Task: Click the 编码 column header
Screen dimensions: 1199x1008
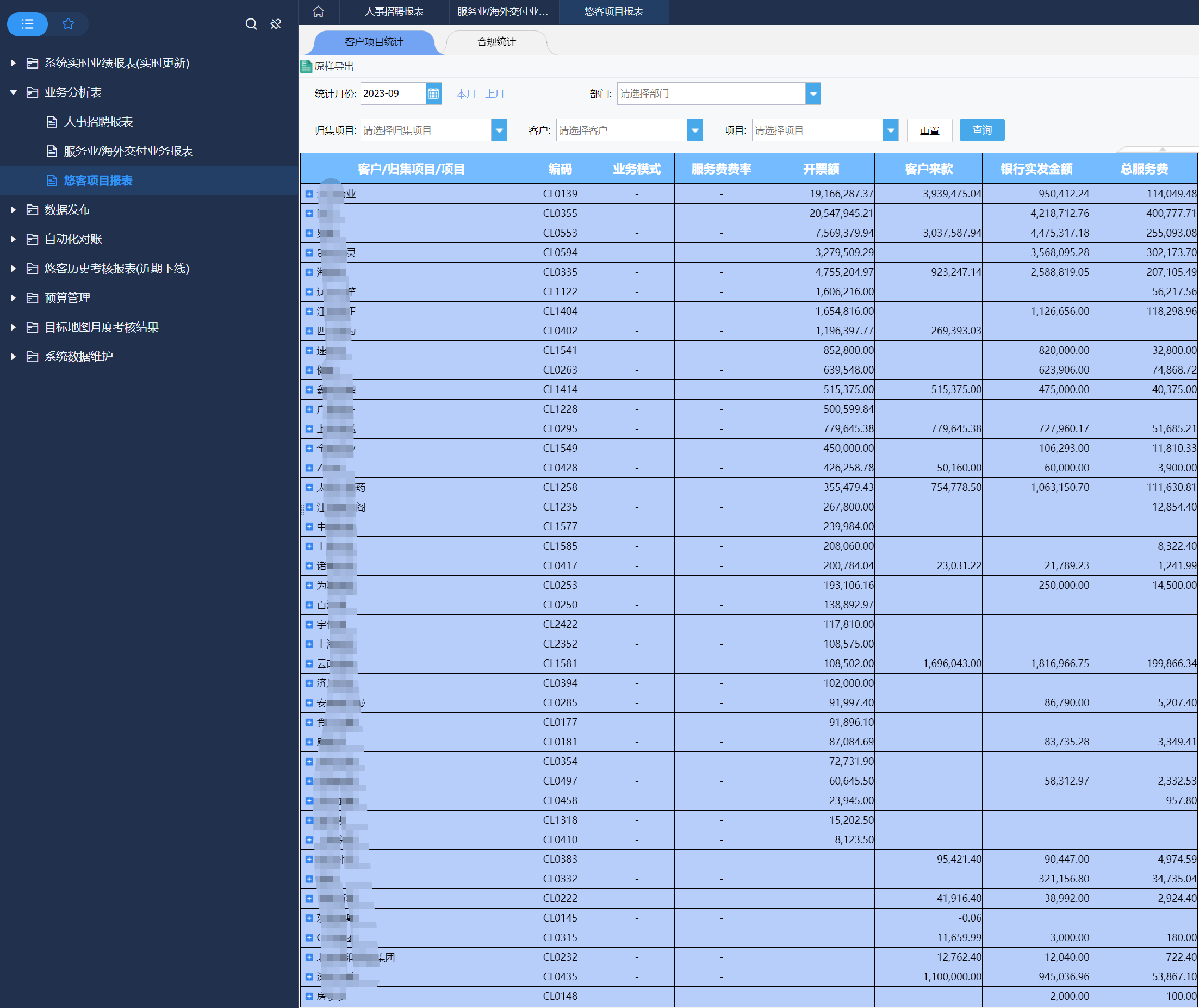Action: click(x=560, y=169)
